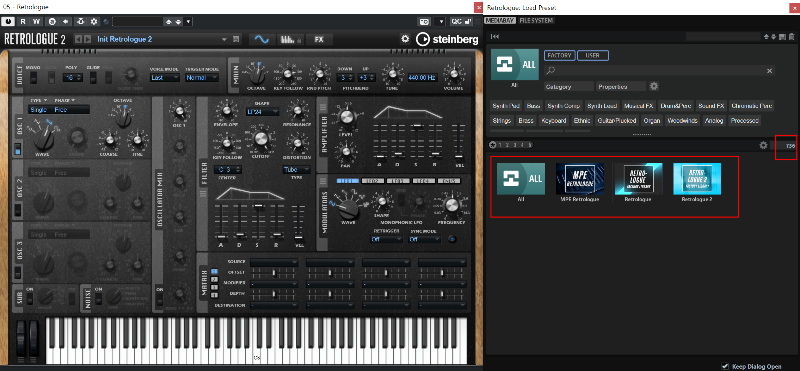Open the distortion Type Tube dropdown

296,169
